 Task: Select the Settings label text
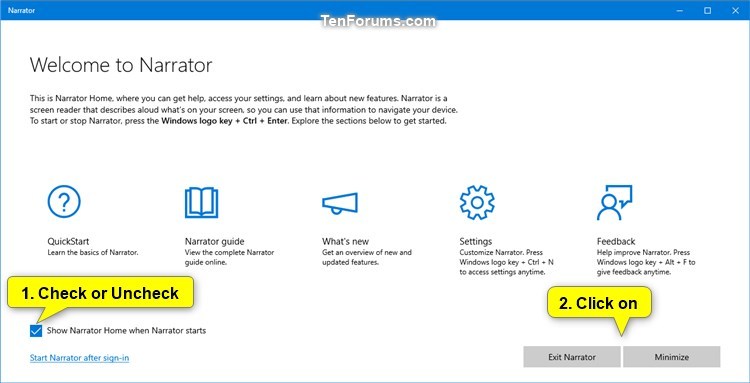coord(475,241)
